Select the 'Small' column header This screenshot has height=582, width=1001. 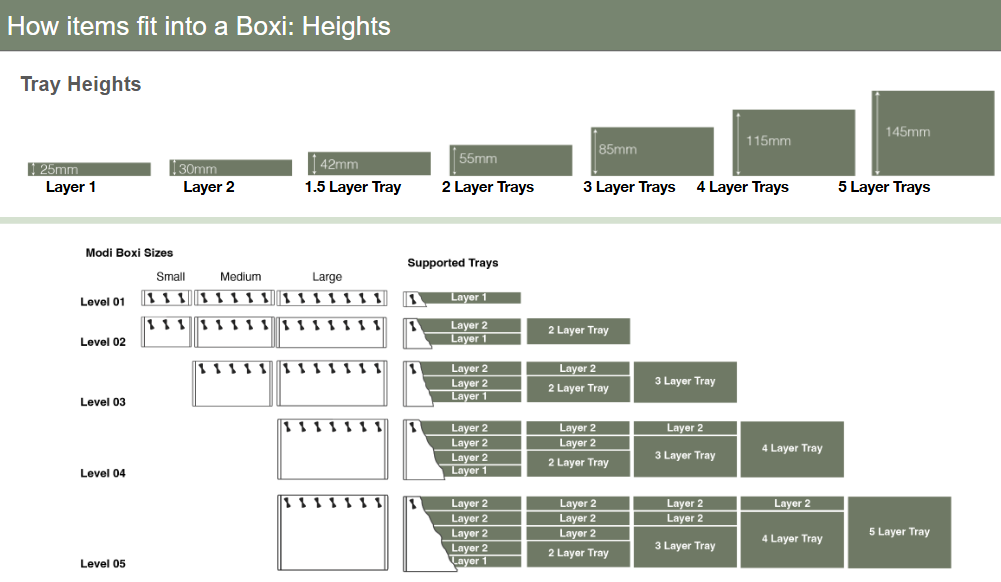tap(170, 277)
